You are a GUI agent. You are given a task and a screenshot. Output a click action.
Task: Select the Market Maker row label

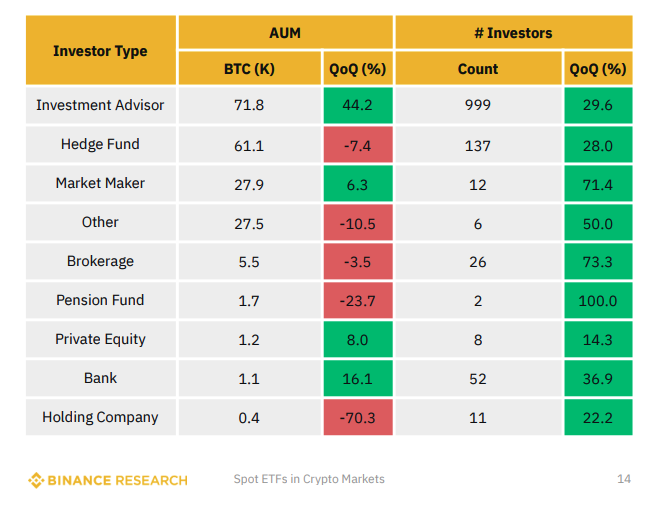pyautogui.click(x=100, y=183)
